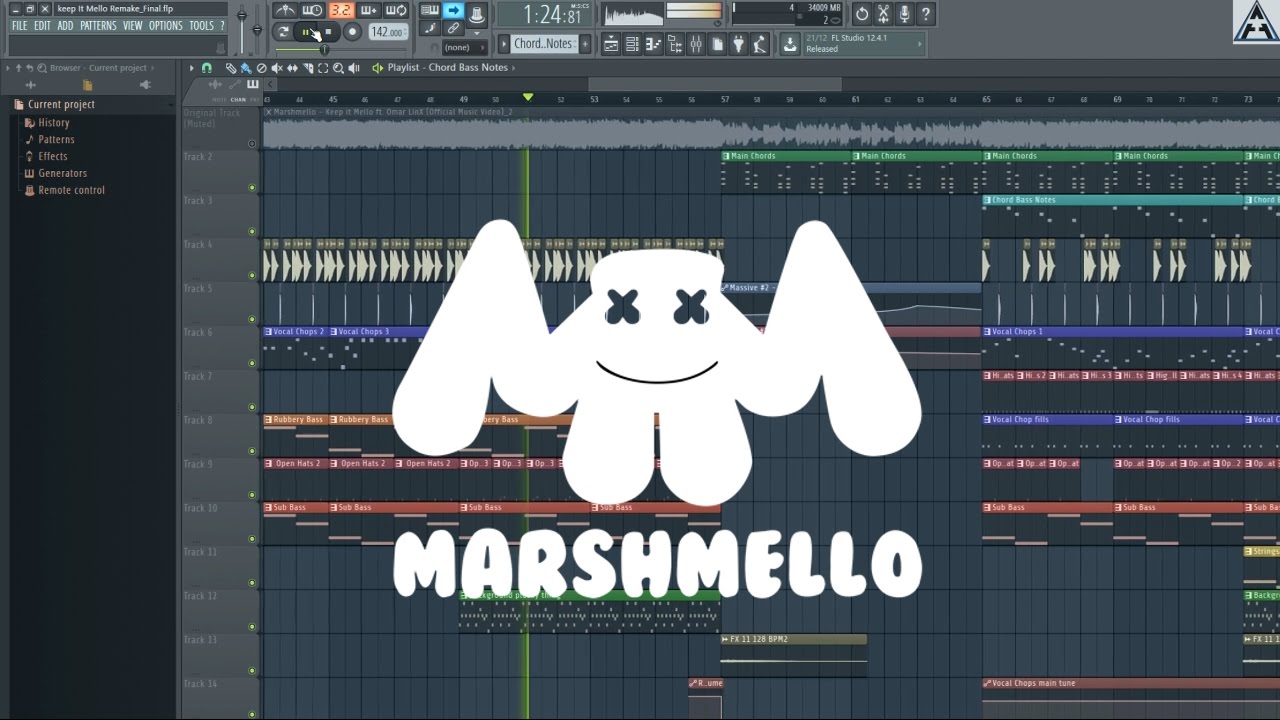Select the playlist zoom tool
The width and height of the screenshot is (1280, 720).
point(338,68)
